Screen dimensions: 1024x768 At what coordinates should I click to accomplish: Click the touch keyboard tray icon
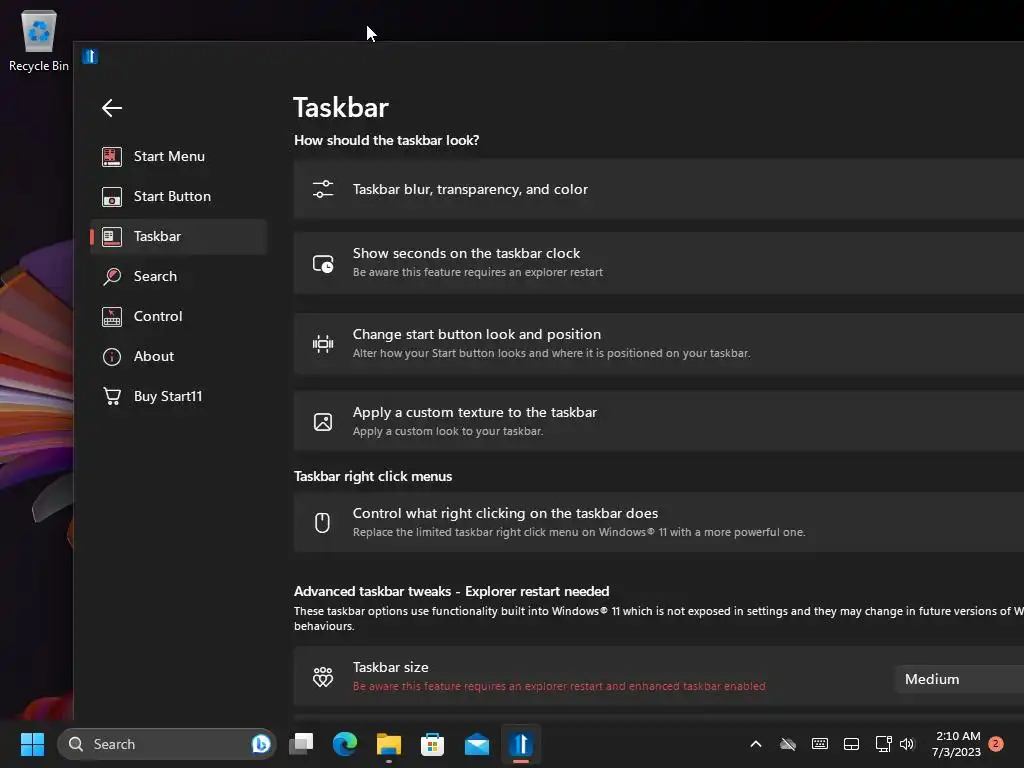[820, 744]
